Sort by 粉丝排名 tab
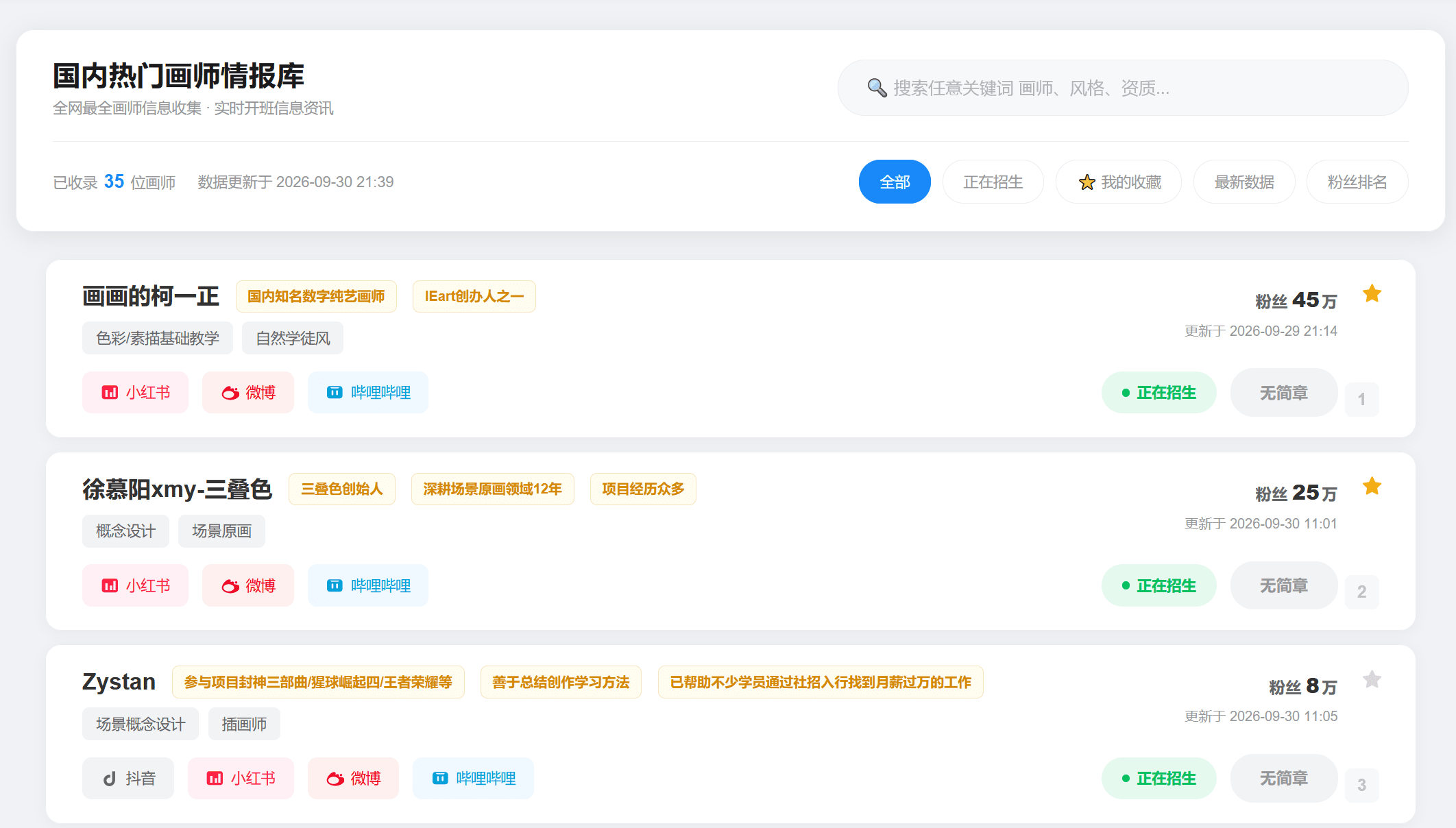1456x828 pixels. coord(1357,182)
